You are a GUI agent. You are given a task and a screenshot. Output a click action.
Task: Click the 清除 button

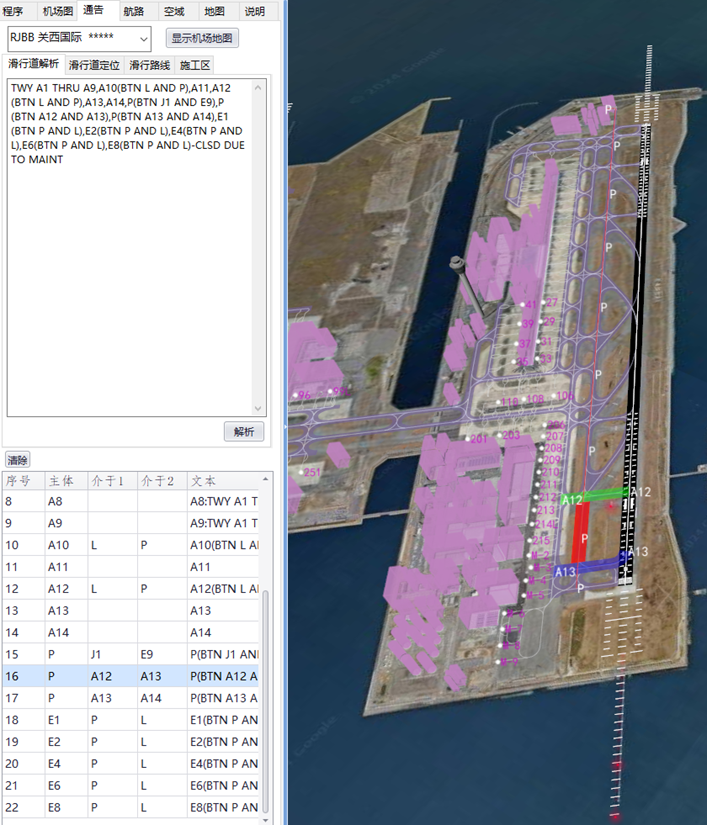[x=17, y=460]
